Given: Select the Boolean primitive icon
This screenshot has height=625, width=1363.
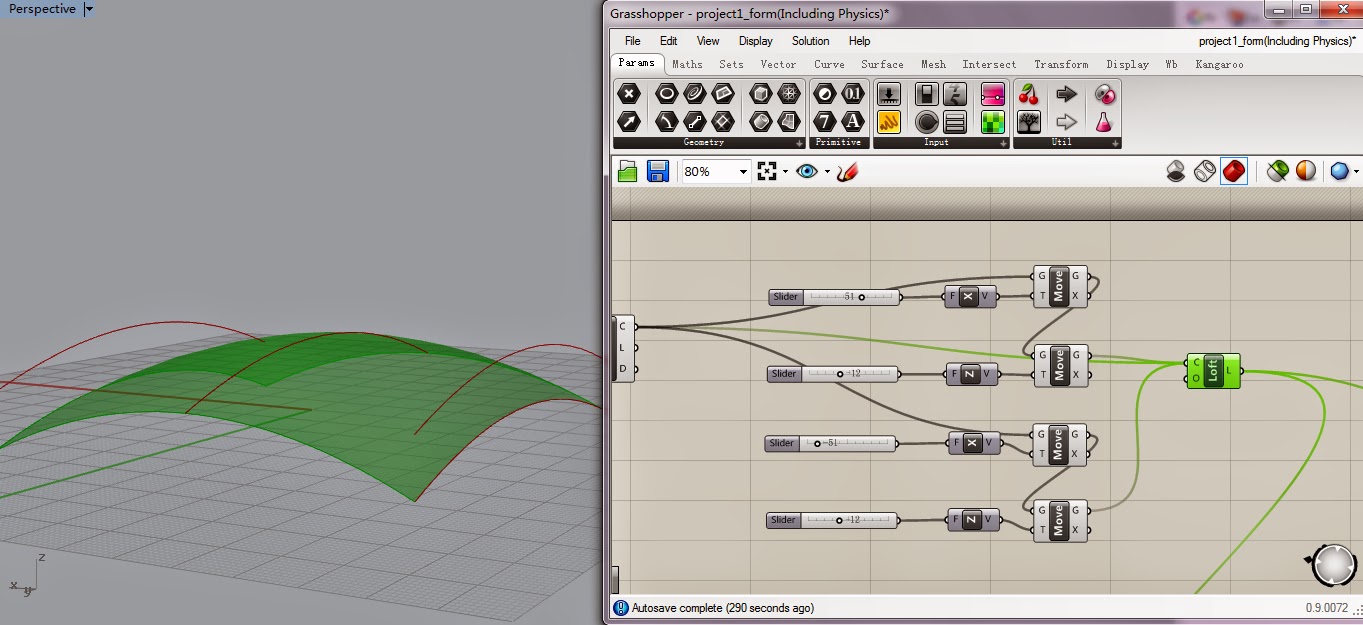Looking at the screenshot, I should coord(825,94).
